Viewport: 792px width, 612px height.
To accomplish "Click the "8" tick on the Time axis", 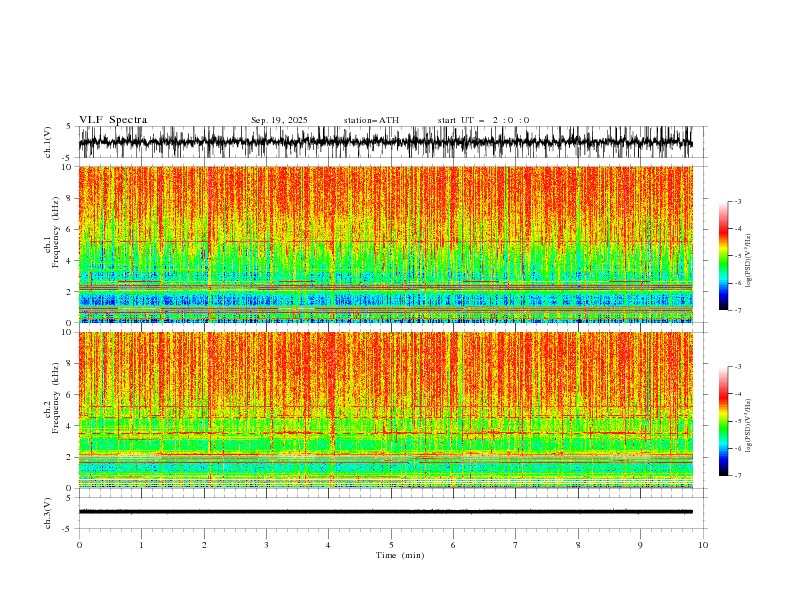I will (578, 545).
